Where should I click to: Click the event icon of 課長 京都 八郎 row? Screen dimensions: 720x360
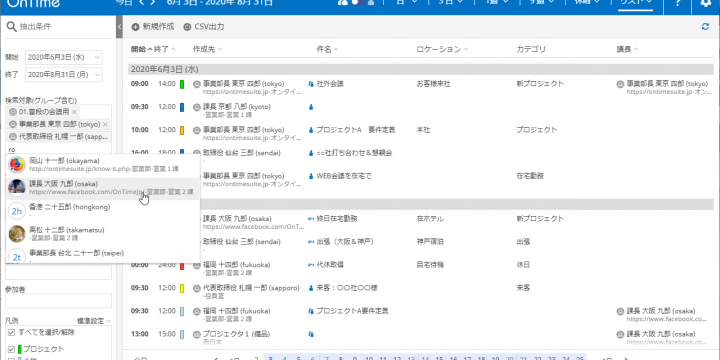pos(311,107)
